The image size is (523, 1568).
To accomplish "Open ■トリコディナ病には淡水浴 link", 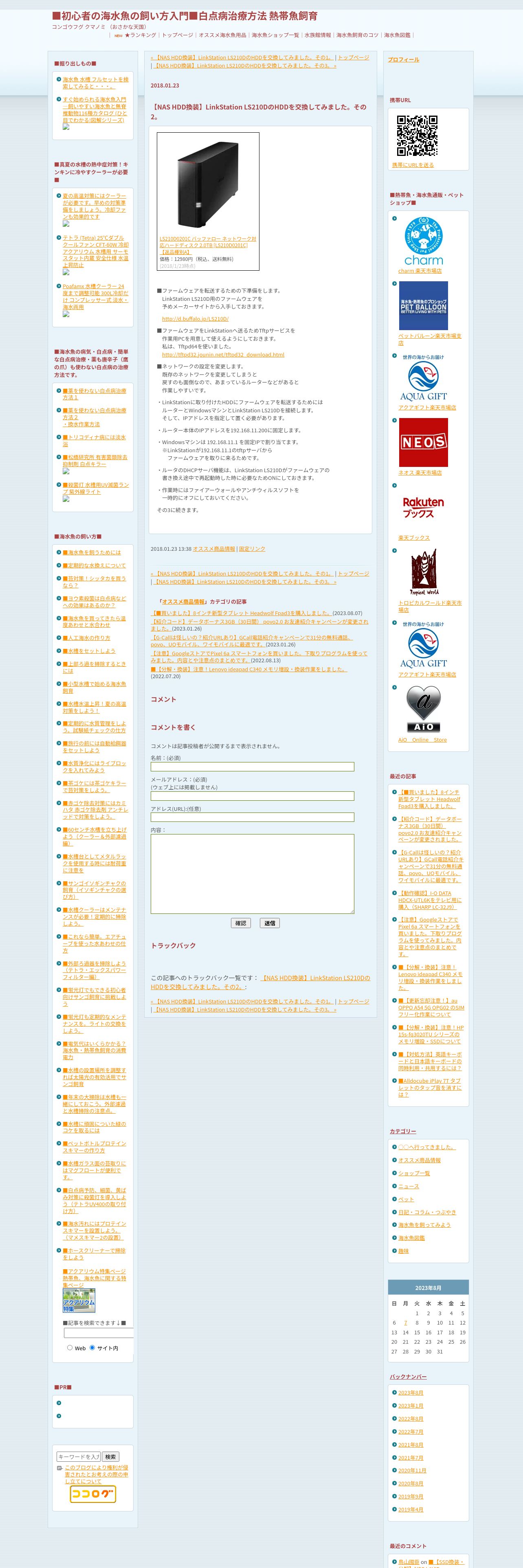I will (94, 440).
